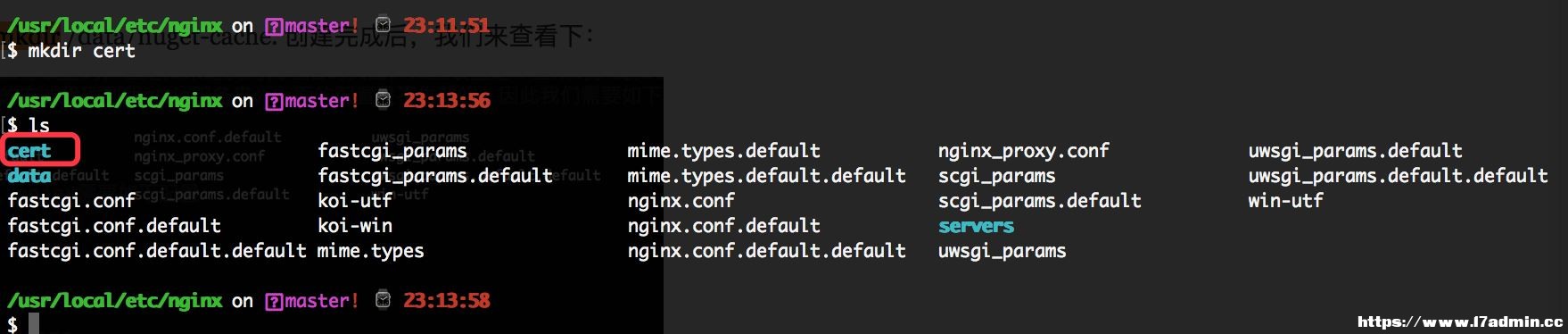The image size is (1568, 334).
Task: Click the clock icon beside 23:13:58
Action: coord(383,300)
